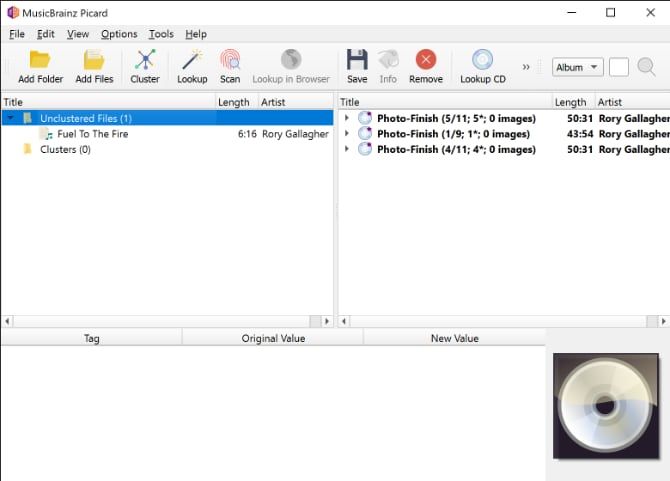
Task: Expand the Photo-Finish (4/11; 4*; 0 images) album
Action: (347, 149)
